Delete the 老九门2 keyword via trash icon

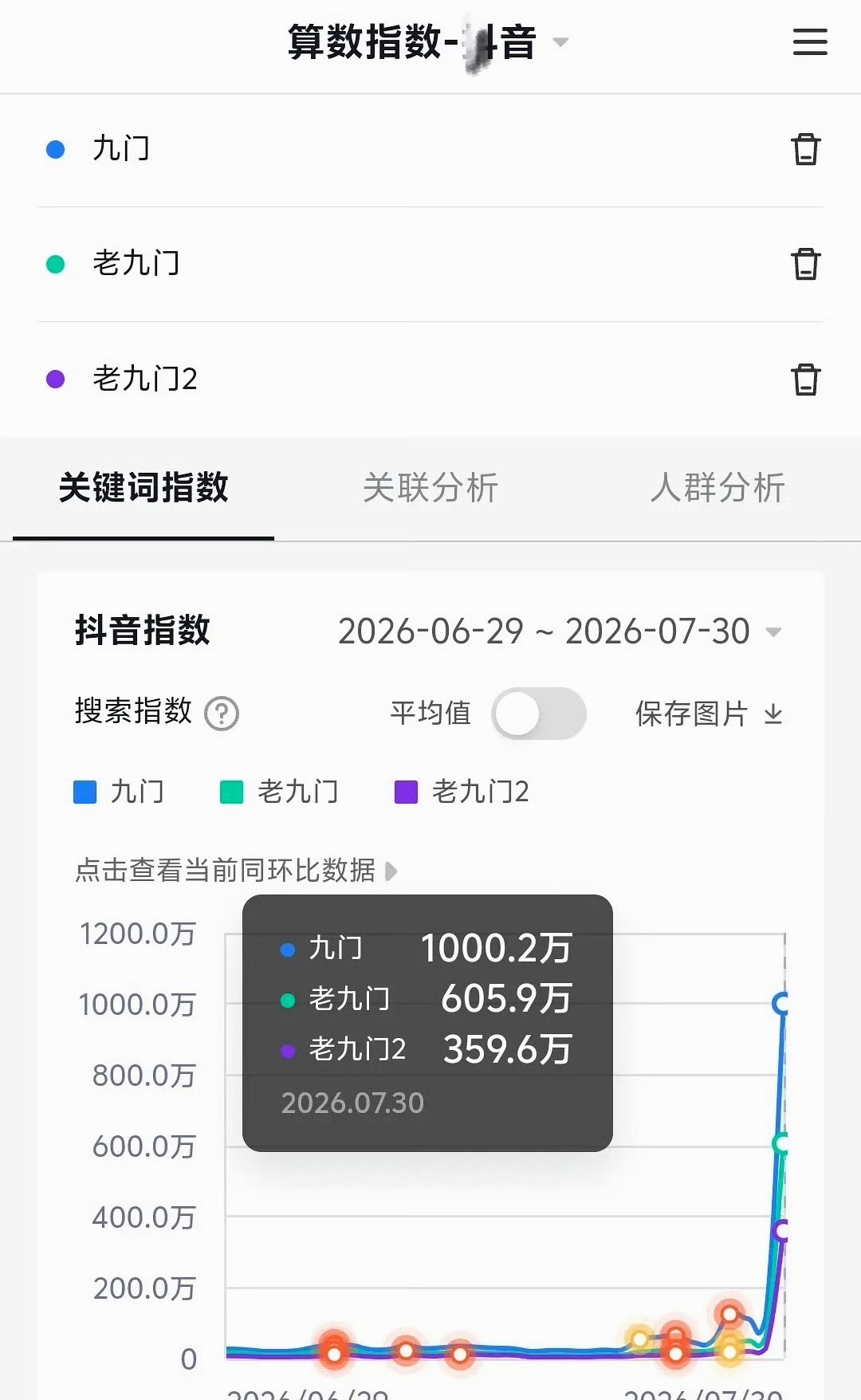806,379
